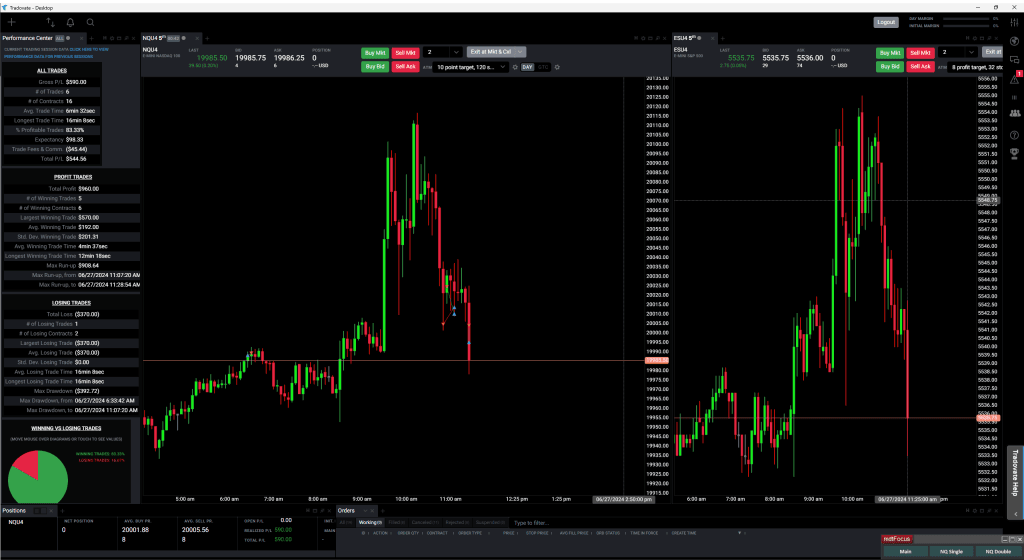The height and width of the screenshot is (560, 1024).
Task: Click the people group icon in right sidebar
Action: pos(1014,114)
